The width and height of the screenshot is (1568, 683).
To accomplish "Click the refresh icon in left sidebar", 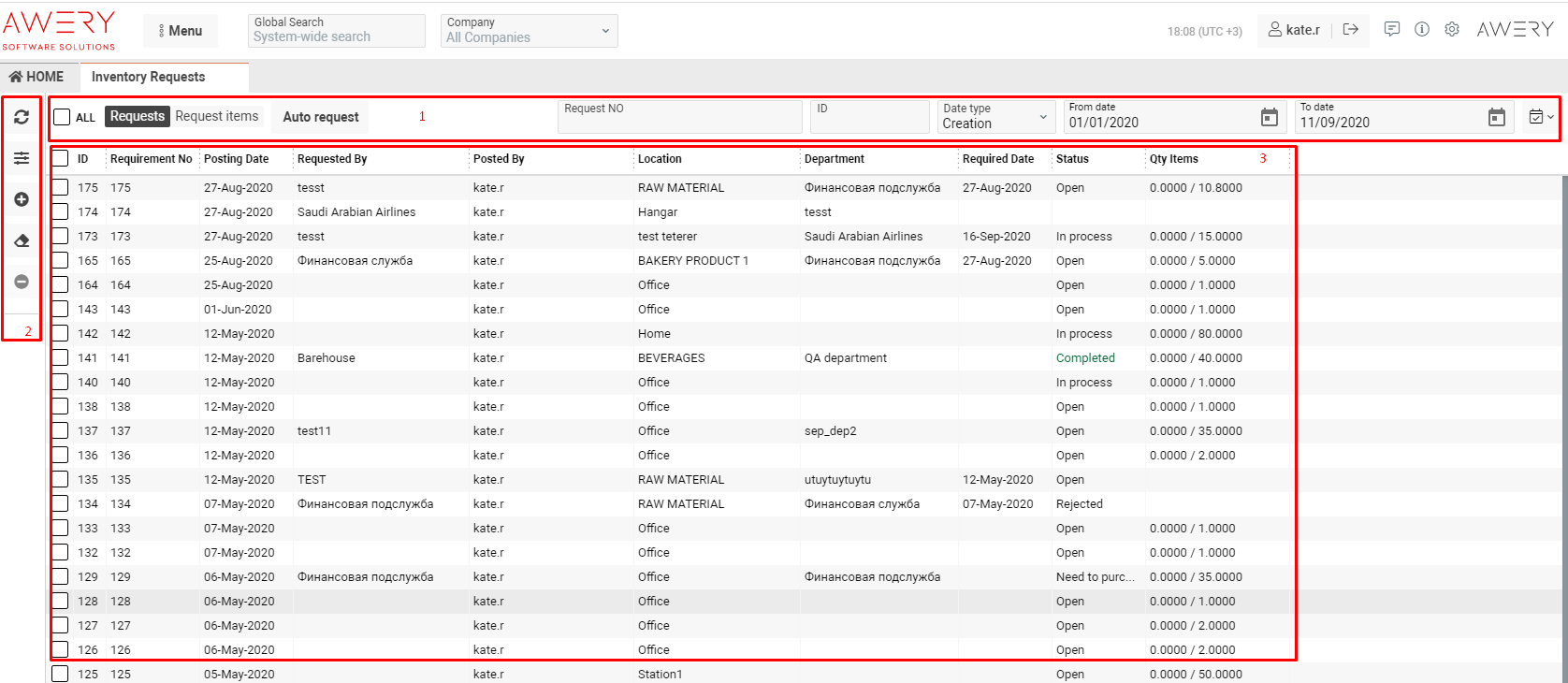I will coord(22,117).
